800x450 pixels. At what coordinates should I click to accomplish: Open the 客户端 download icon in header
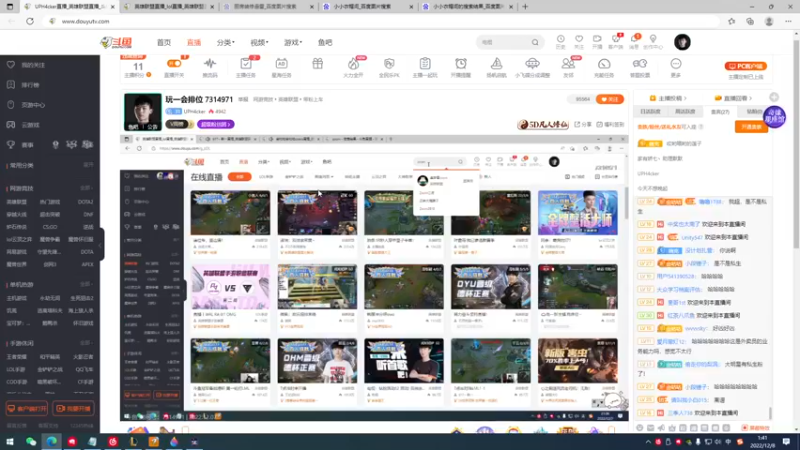[x=616, y=39]
